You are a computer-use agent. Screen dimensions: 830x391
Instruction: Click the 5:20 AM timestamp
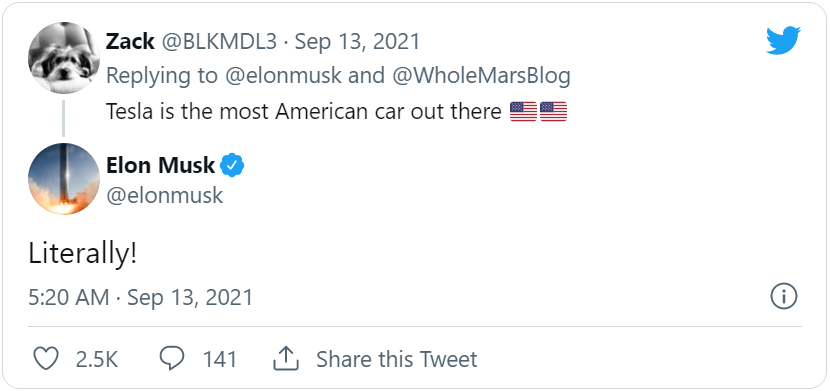(69, 297)
